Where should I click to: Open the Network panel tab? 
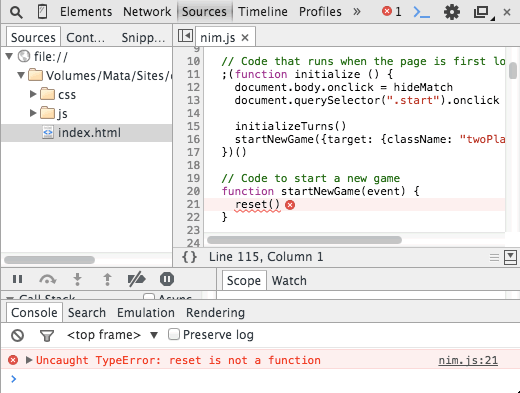click(147, 12)
